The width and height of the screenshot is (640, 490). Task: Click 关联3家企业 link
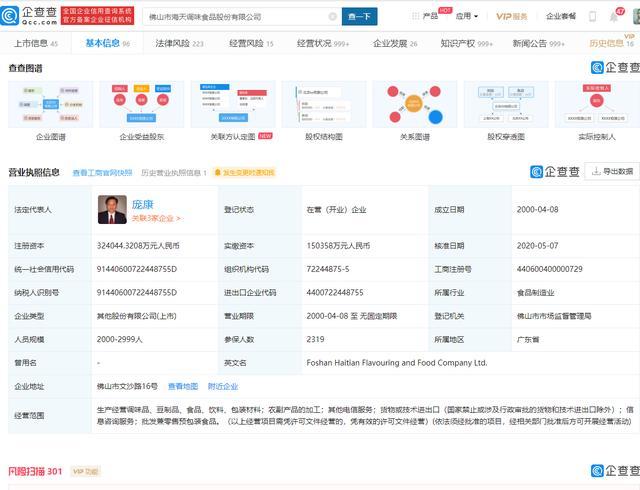pos(156,218)
